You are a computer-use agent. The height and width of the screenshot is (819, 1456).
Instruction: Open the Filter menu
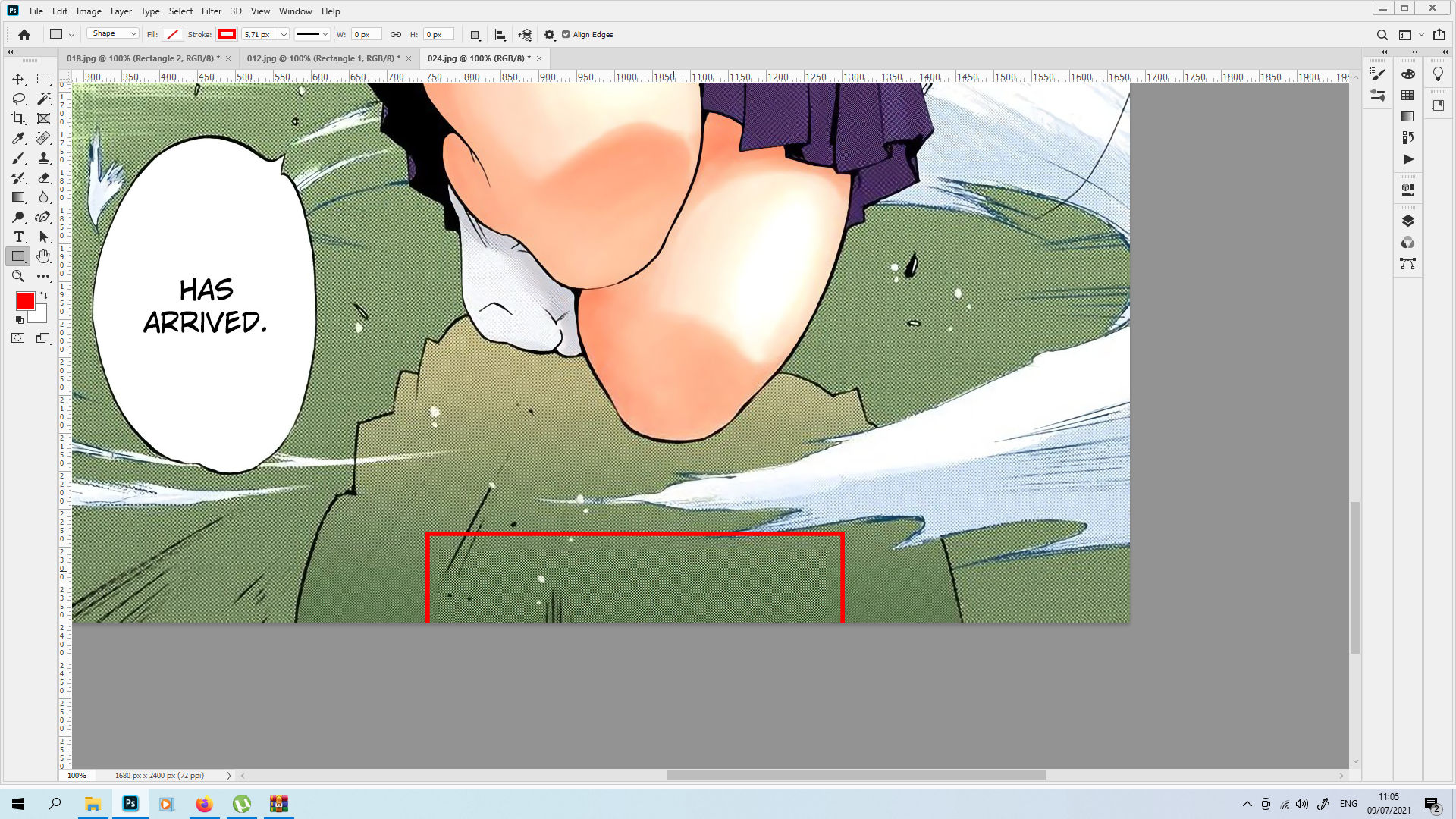[212, 11]
